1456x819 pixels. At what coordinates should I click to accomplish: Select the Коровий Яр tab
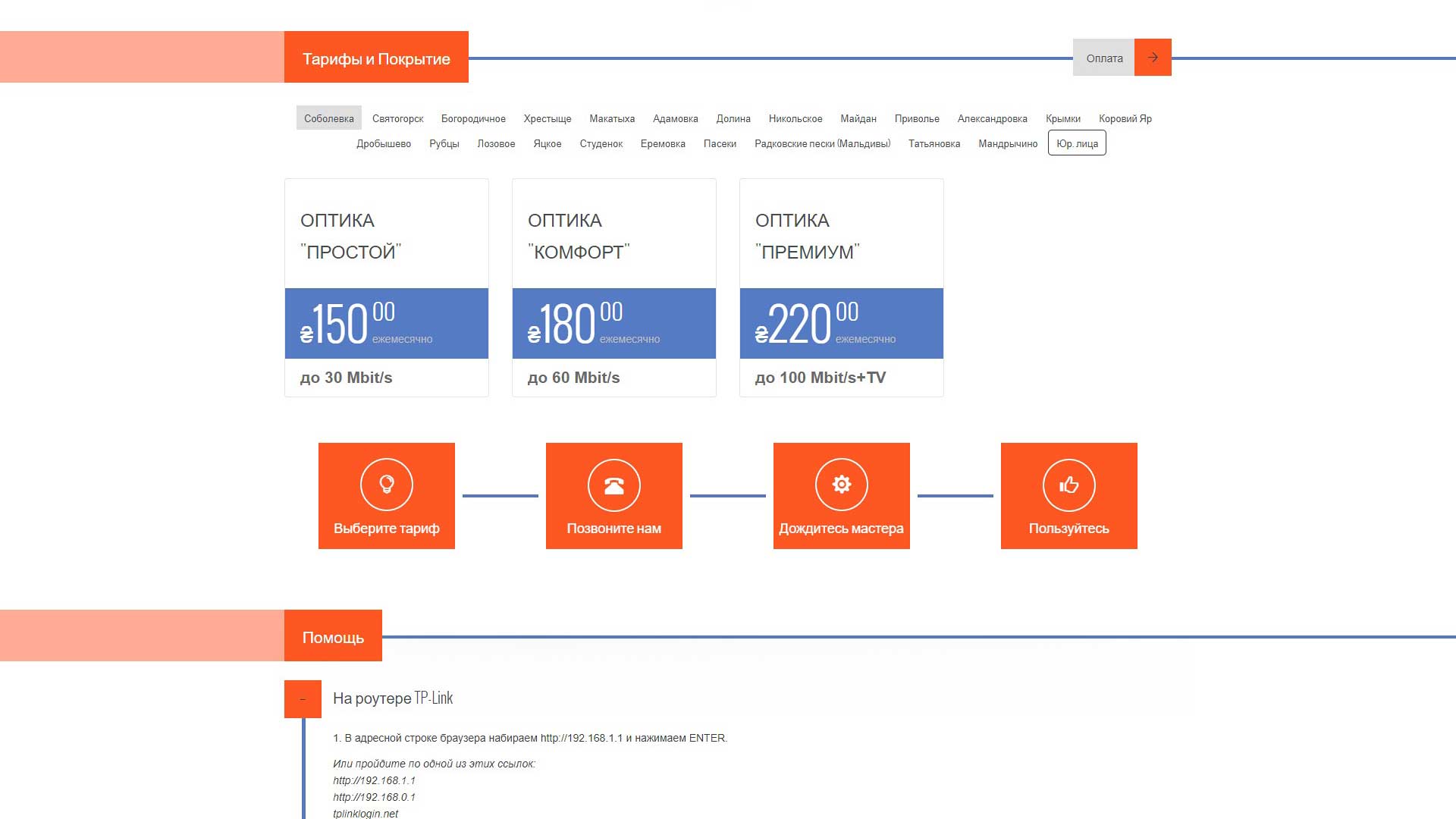1125,118
